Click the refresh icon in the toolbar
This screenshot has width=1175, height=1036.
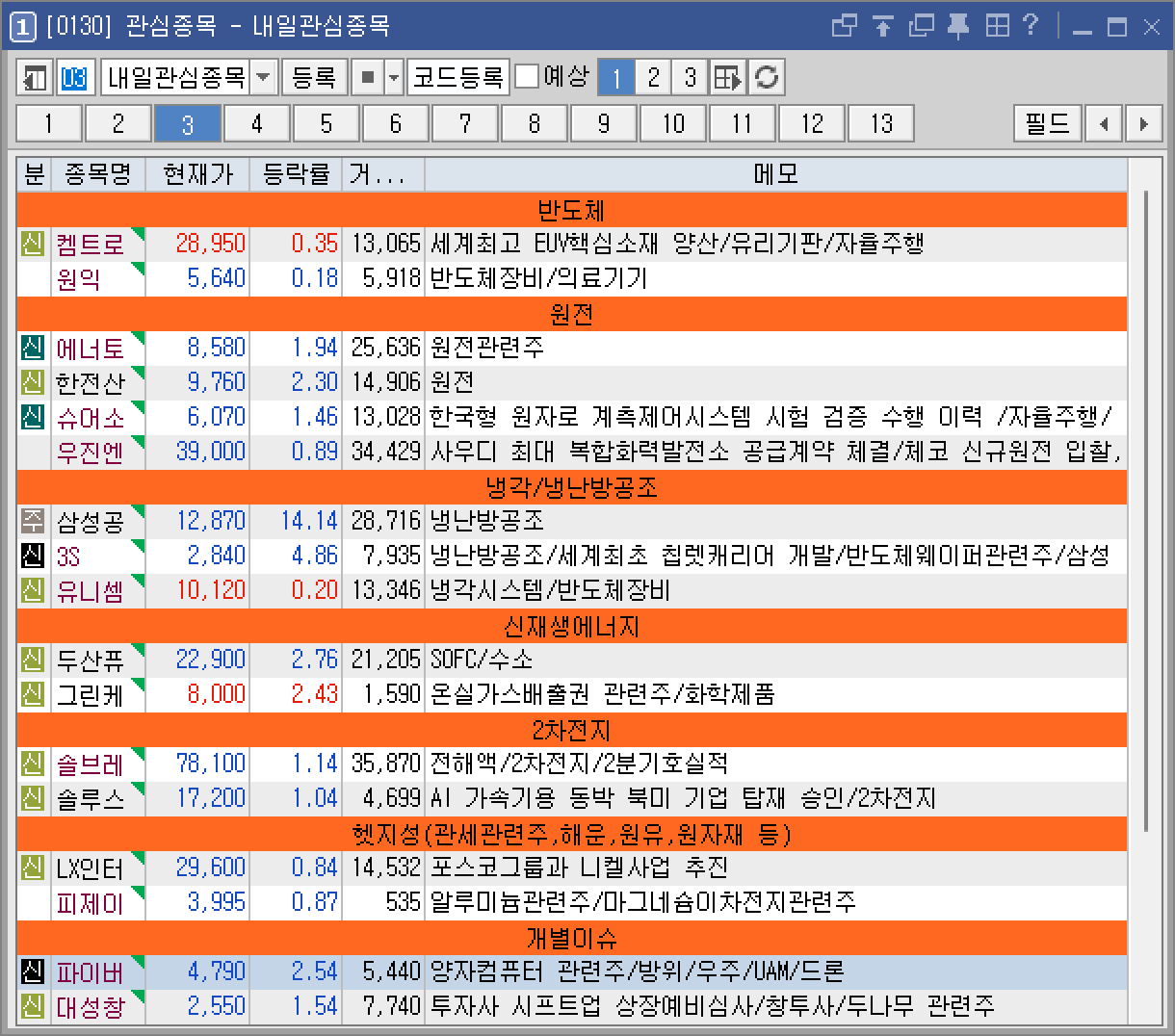[x=767, y=77]
